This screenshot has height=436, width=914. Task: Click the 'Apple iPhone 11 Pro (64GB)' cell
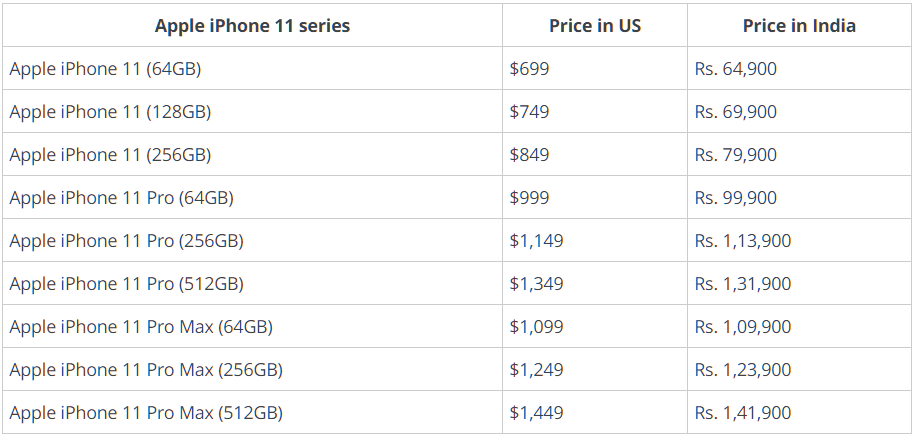tap(121, 198)
